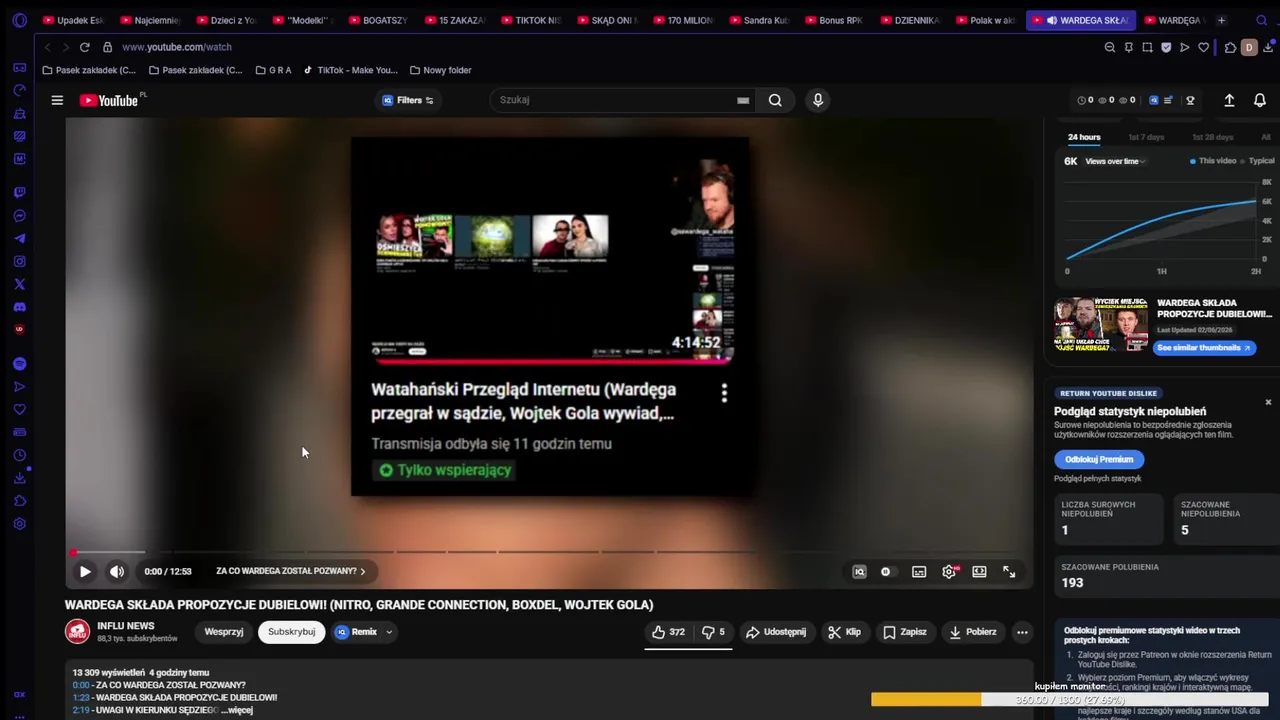Open more actions three-dot menu
Viewport: 1280px width, 720px height.
tap(1022, 632)
